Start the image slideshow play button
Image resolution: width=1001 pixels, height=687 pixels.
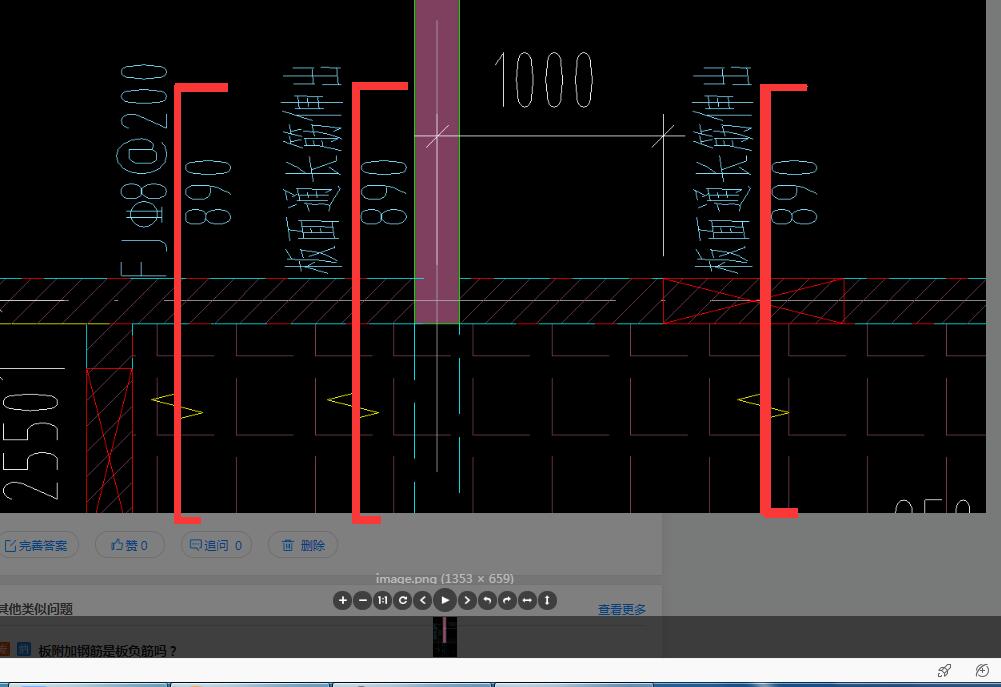click(445, 600)
